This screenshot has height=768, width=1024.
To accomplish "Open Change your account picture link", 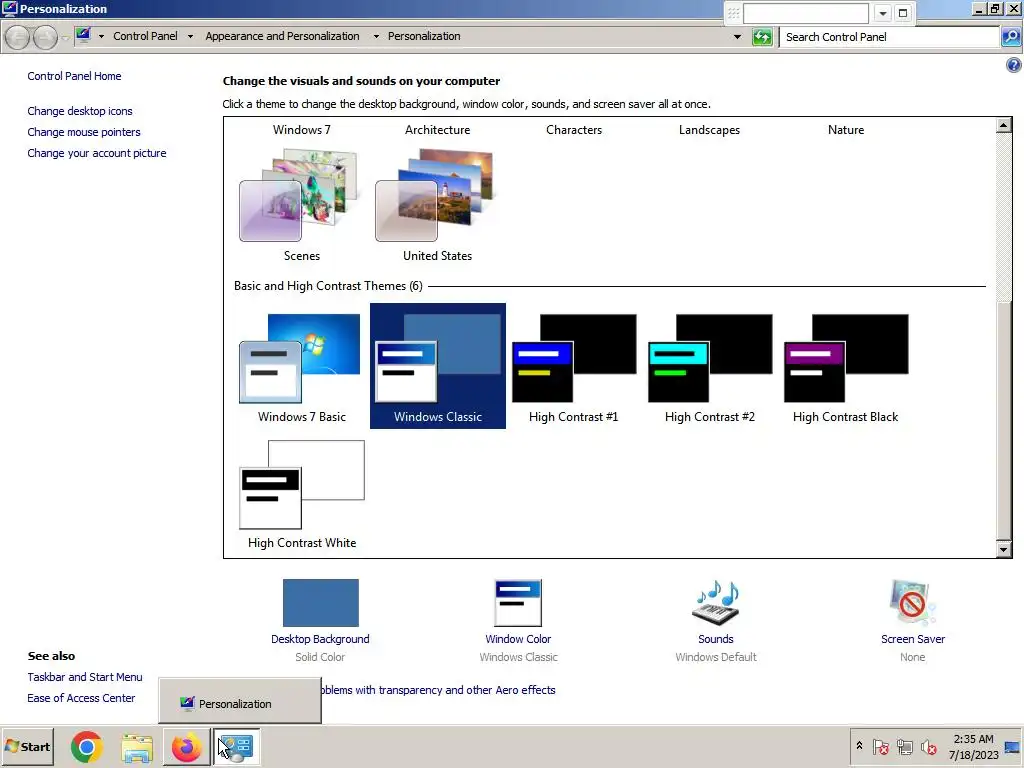I will 97,153.
